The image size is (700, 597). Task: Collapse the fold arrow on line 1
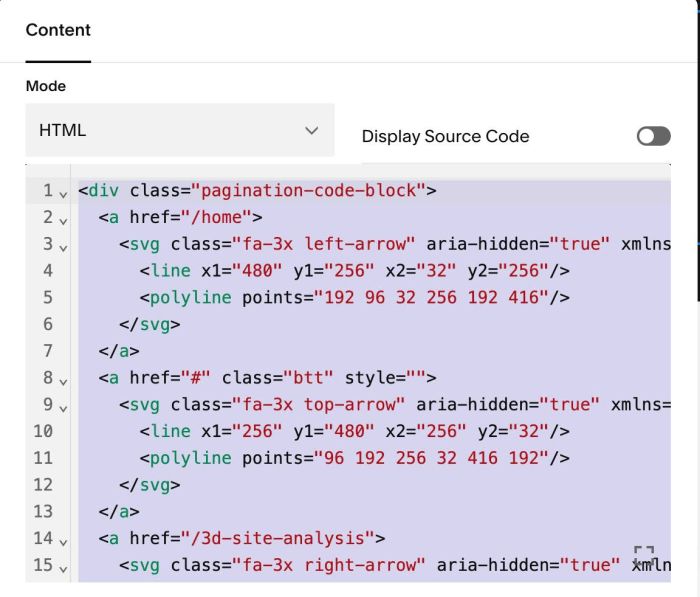(x=63, y=194)
